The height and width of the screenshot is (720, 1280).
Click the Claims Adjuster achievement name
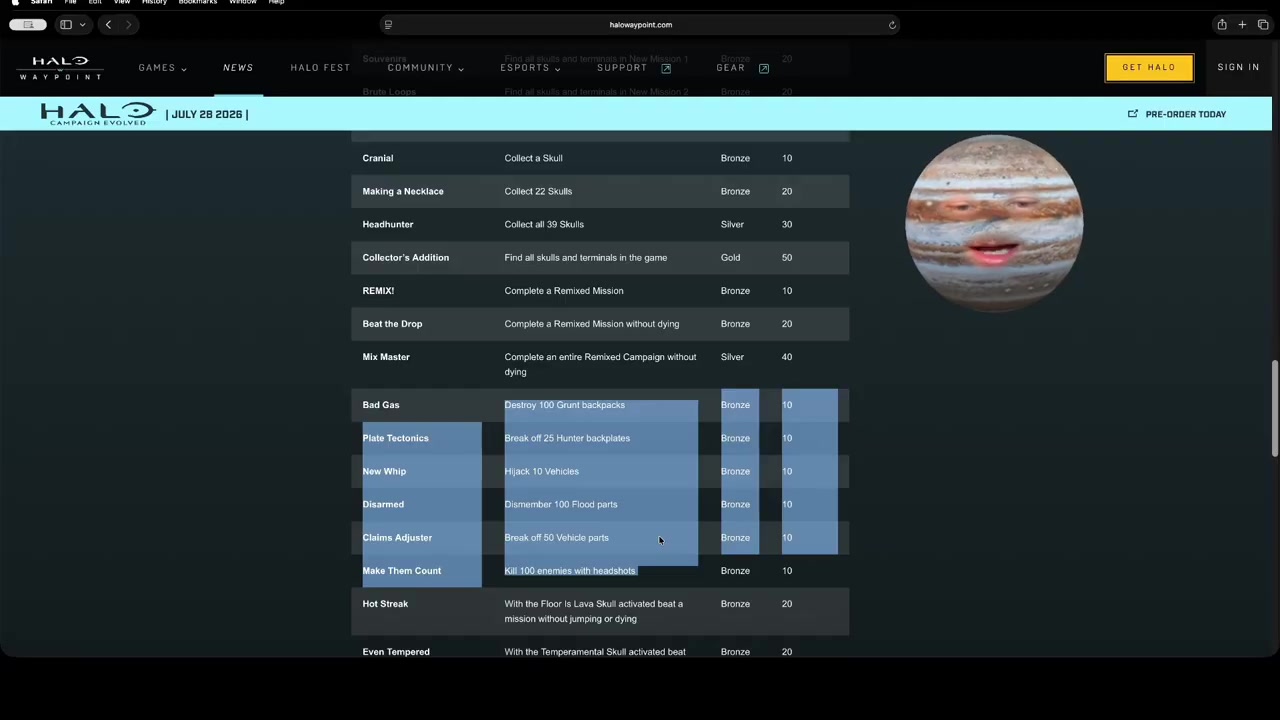pyautogui.click(x=397, y=537)
